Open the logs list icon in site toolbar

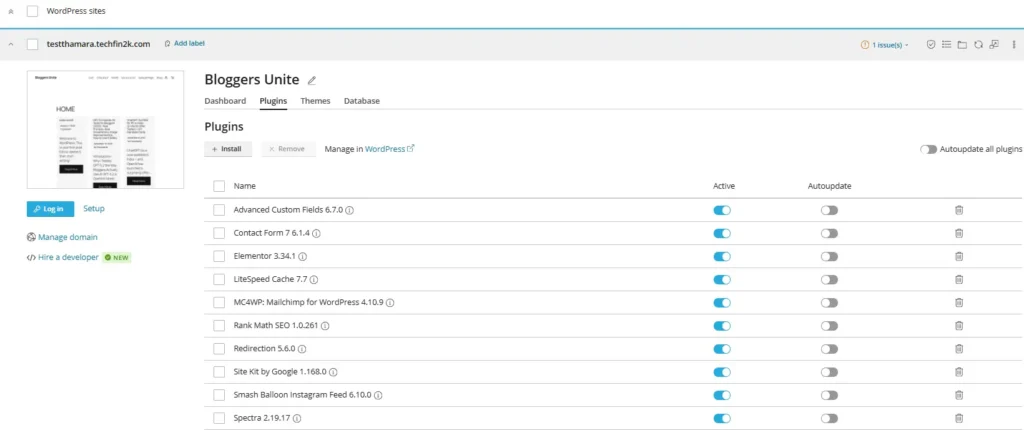(x=946, y=44)
